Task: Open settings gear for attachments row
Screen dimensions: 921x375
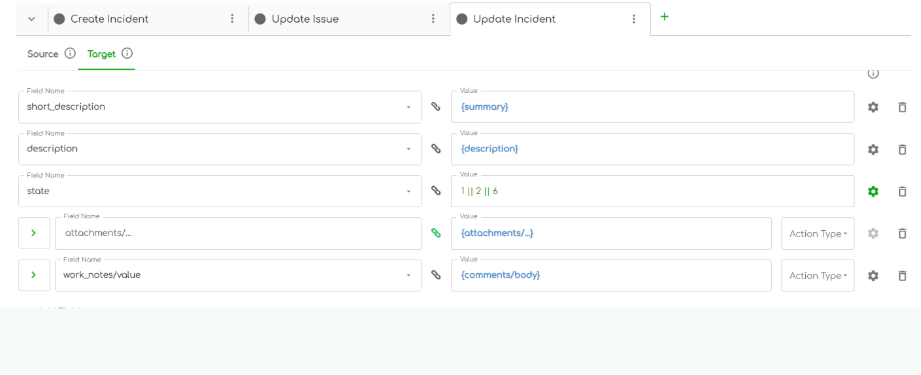Action: 873,233
